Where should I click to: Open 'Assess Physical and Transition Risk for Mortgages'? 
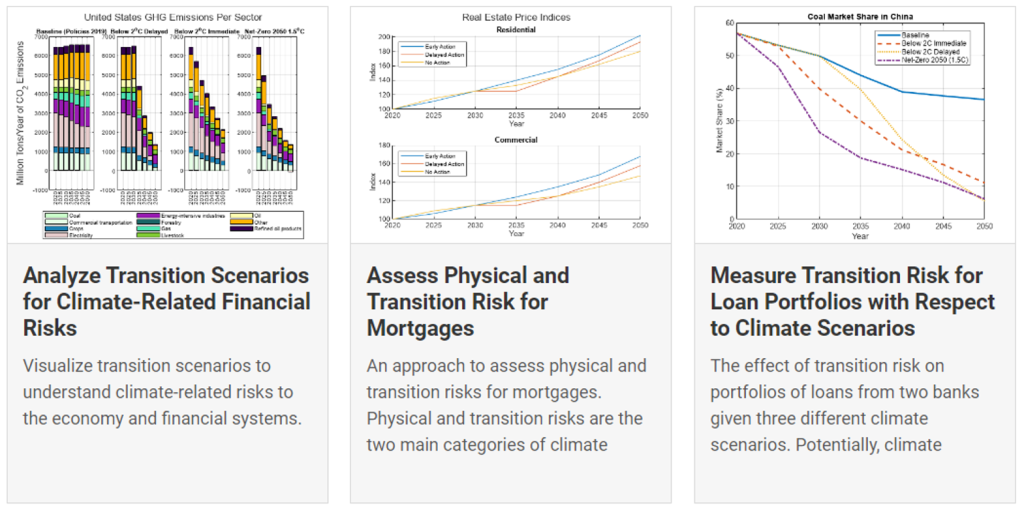tap(468, 301)
